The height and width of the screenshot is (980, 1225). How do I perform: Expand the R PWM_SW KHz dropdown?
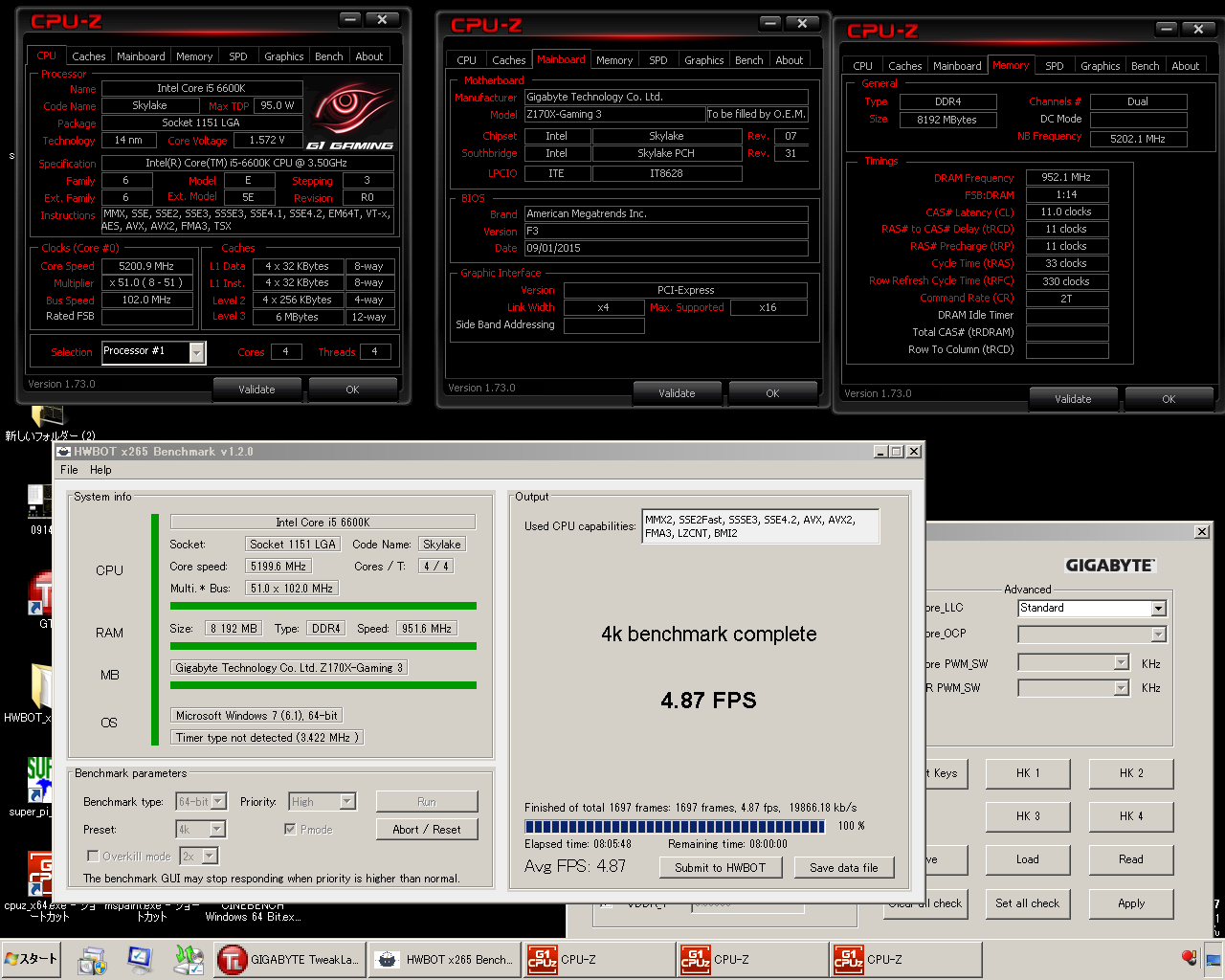pyautogui.click(x=1121, y=688)
